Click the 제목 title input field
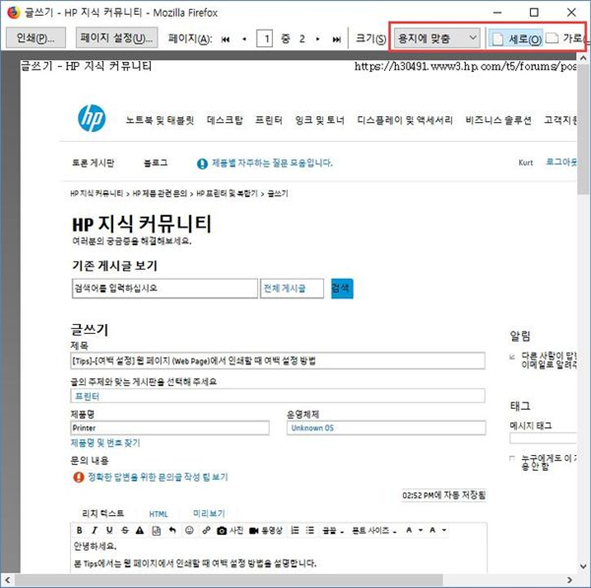The height and width of the screenshot is (588, 591). point(277,361)
